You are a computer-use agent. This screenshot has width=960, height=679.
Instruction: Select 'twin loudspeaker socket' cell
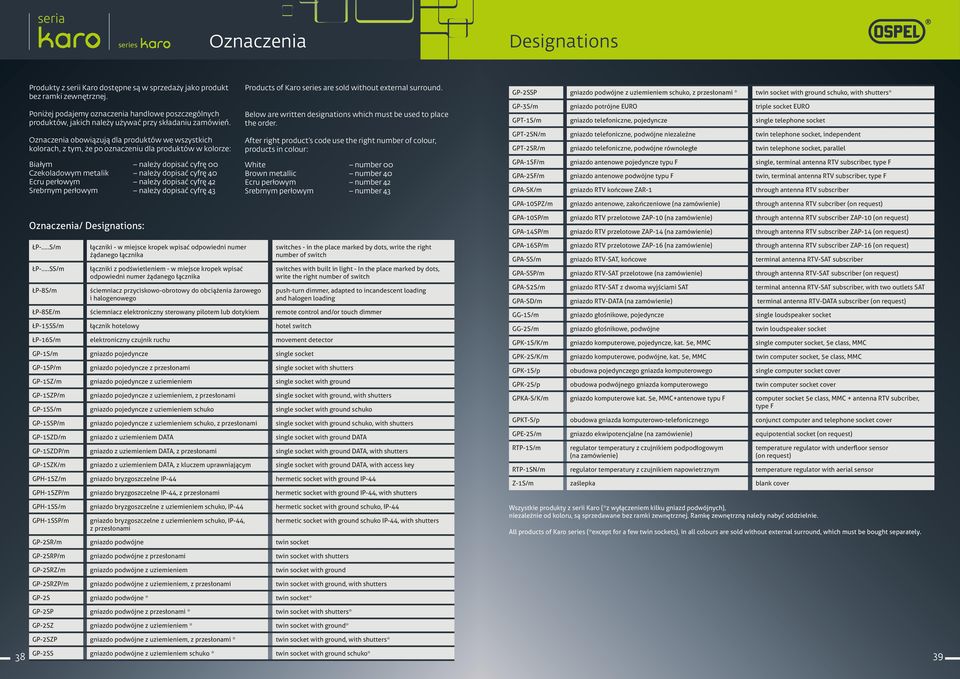843,329
